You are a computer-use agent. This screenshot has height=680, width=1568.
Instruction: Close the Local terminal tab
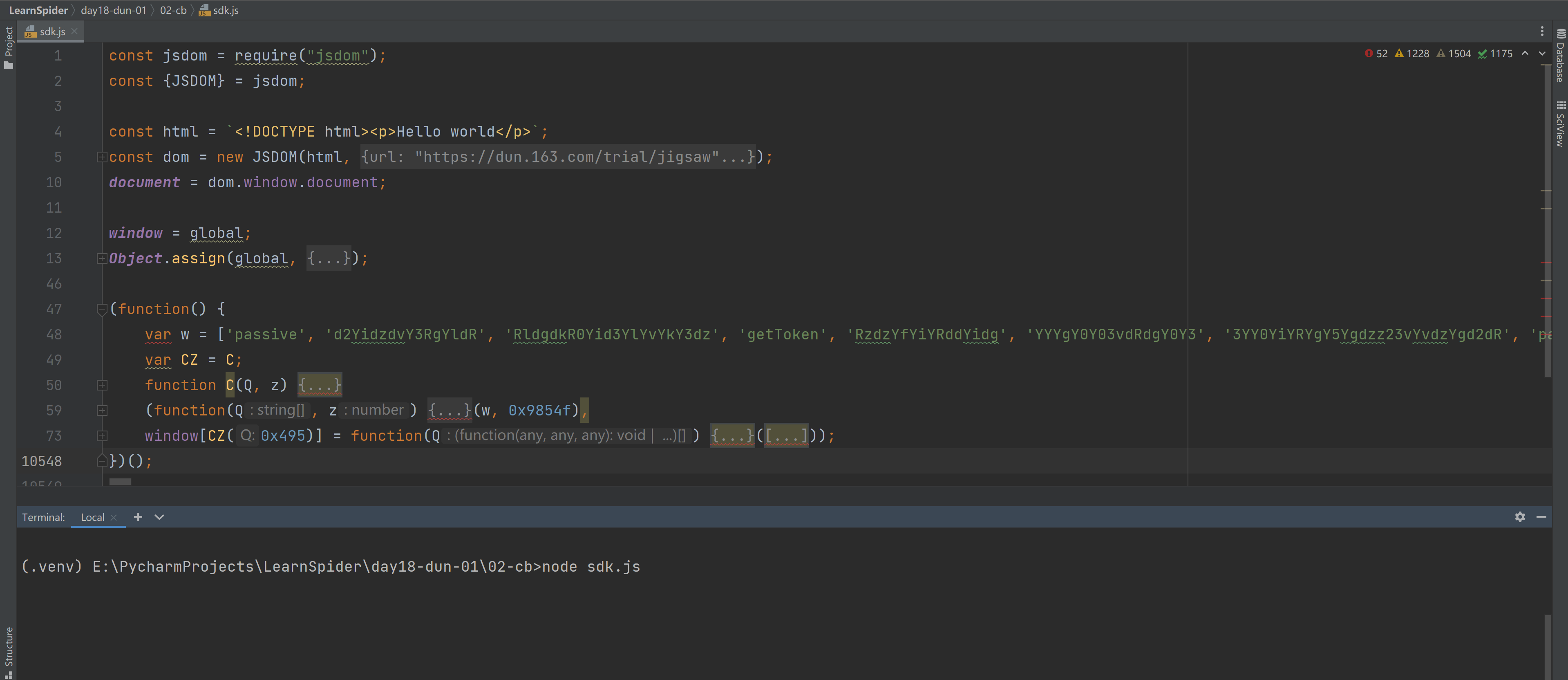[114, 517]
